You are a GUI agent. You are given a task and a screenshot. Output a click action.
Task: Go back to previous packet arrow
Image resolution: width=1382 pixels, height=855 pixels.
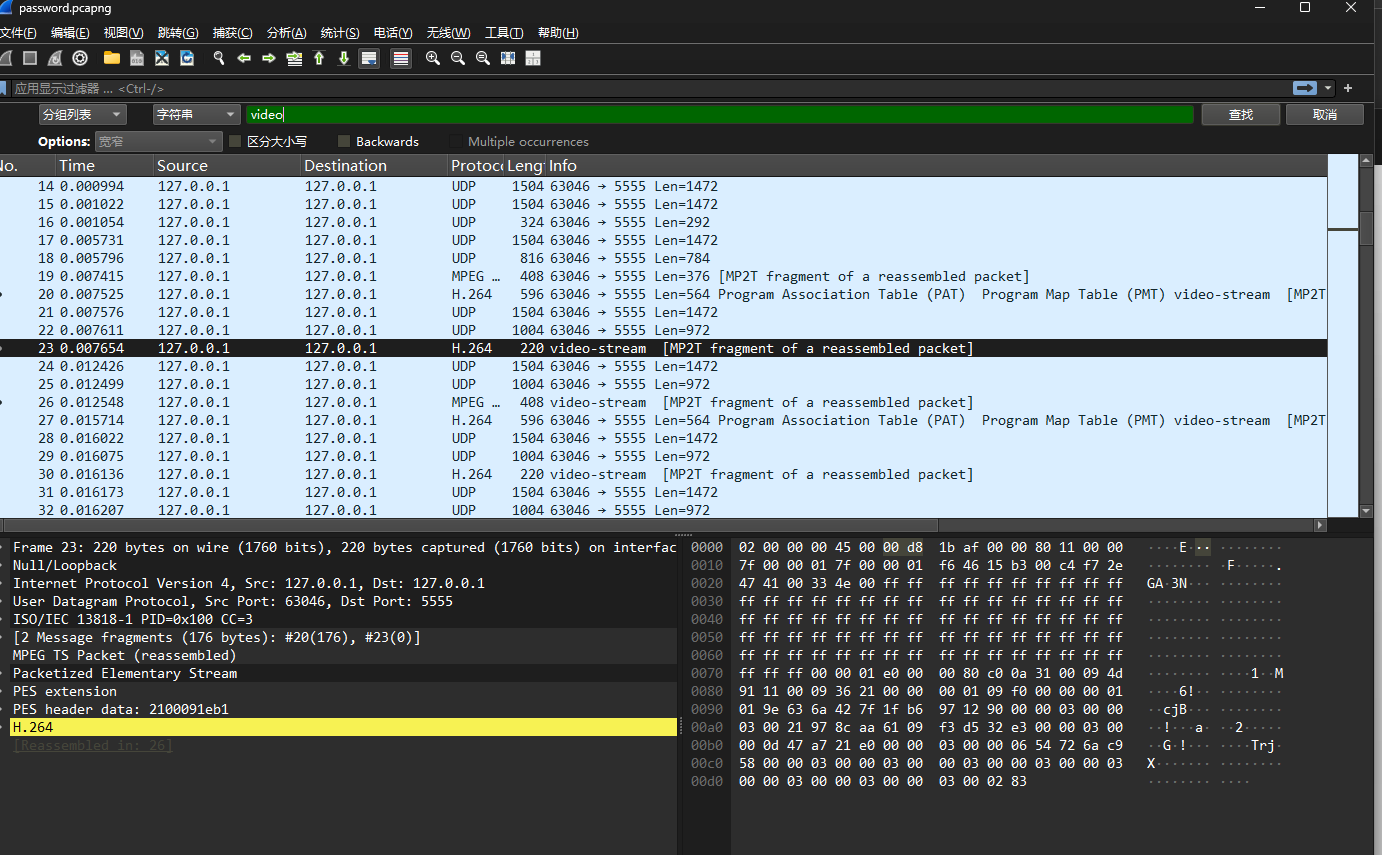tap(244, 58)
